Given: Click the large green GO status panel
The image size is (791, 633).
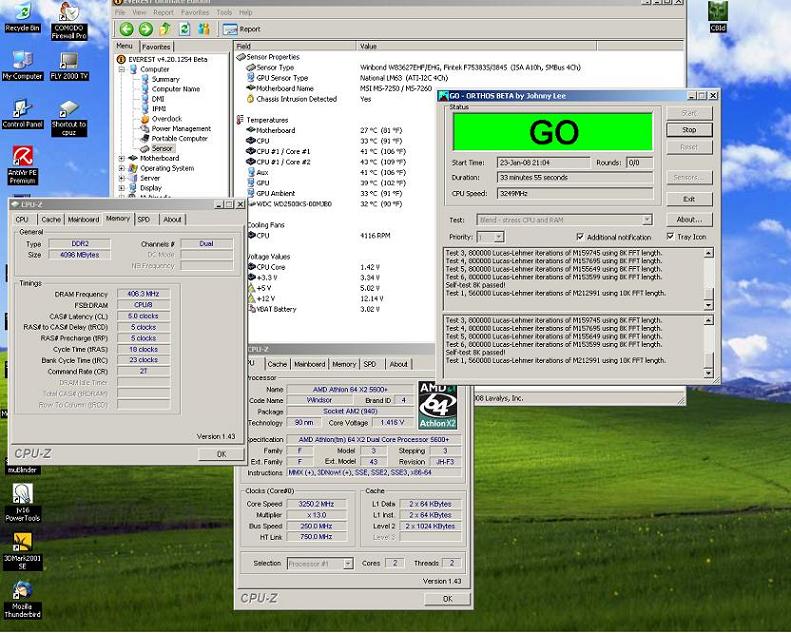Looking at the screenshot, I should 553,132.
